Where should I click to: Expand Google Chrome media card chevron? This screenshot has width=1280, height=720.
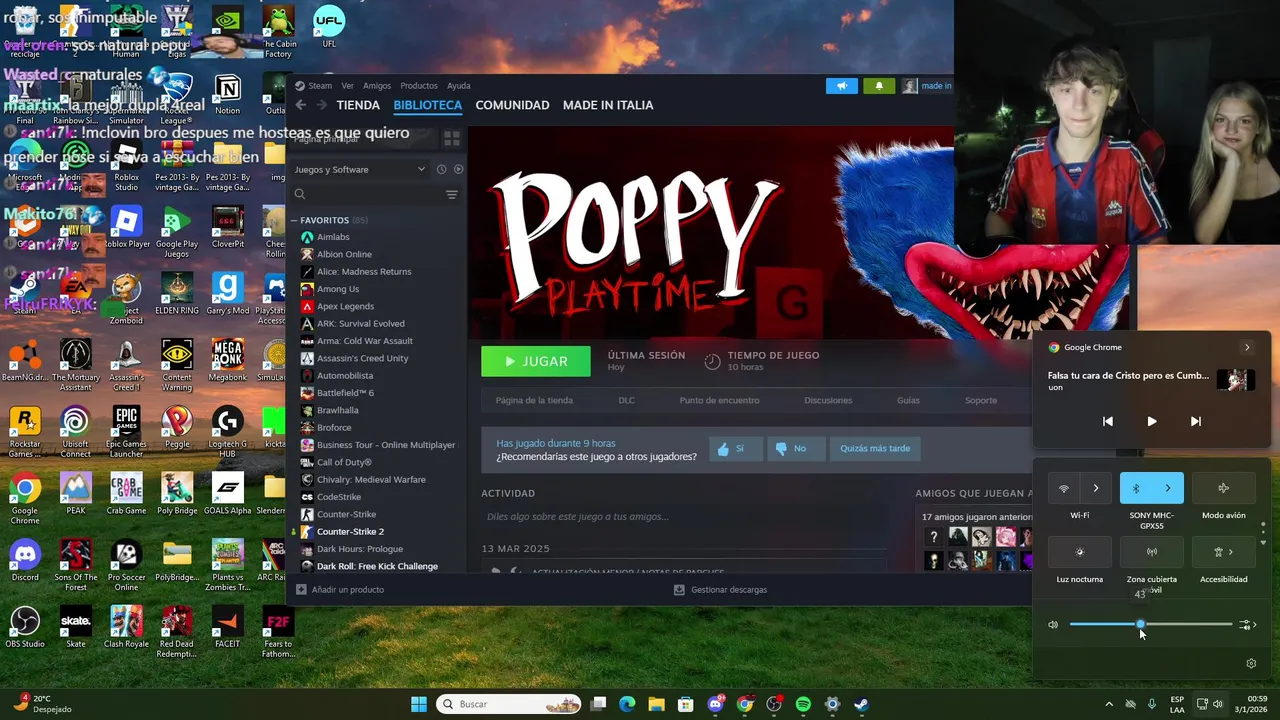point(1247,347)
